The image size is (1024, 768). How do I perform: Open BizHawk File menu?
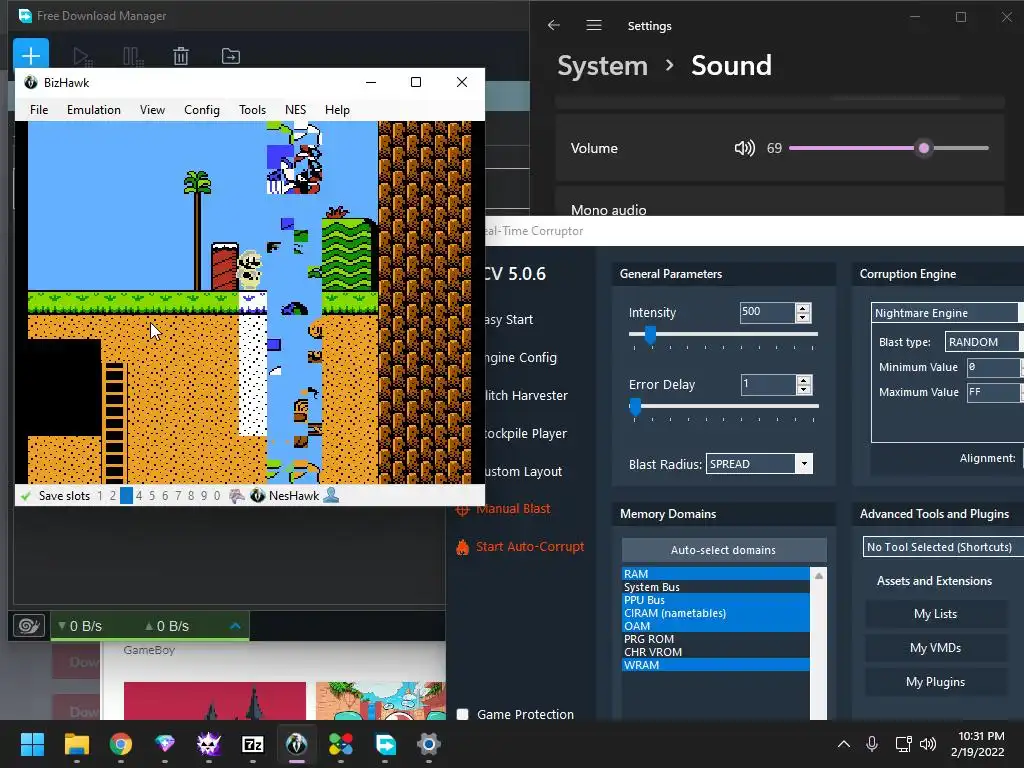(39, 110)
